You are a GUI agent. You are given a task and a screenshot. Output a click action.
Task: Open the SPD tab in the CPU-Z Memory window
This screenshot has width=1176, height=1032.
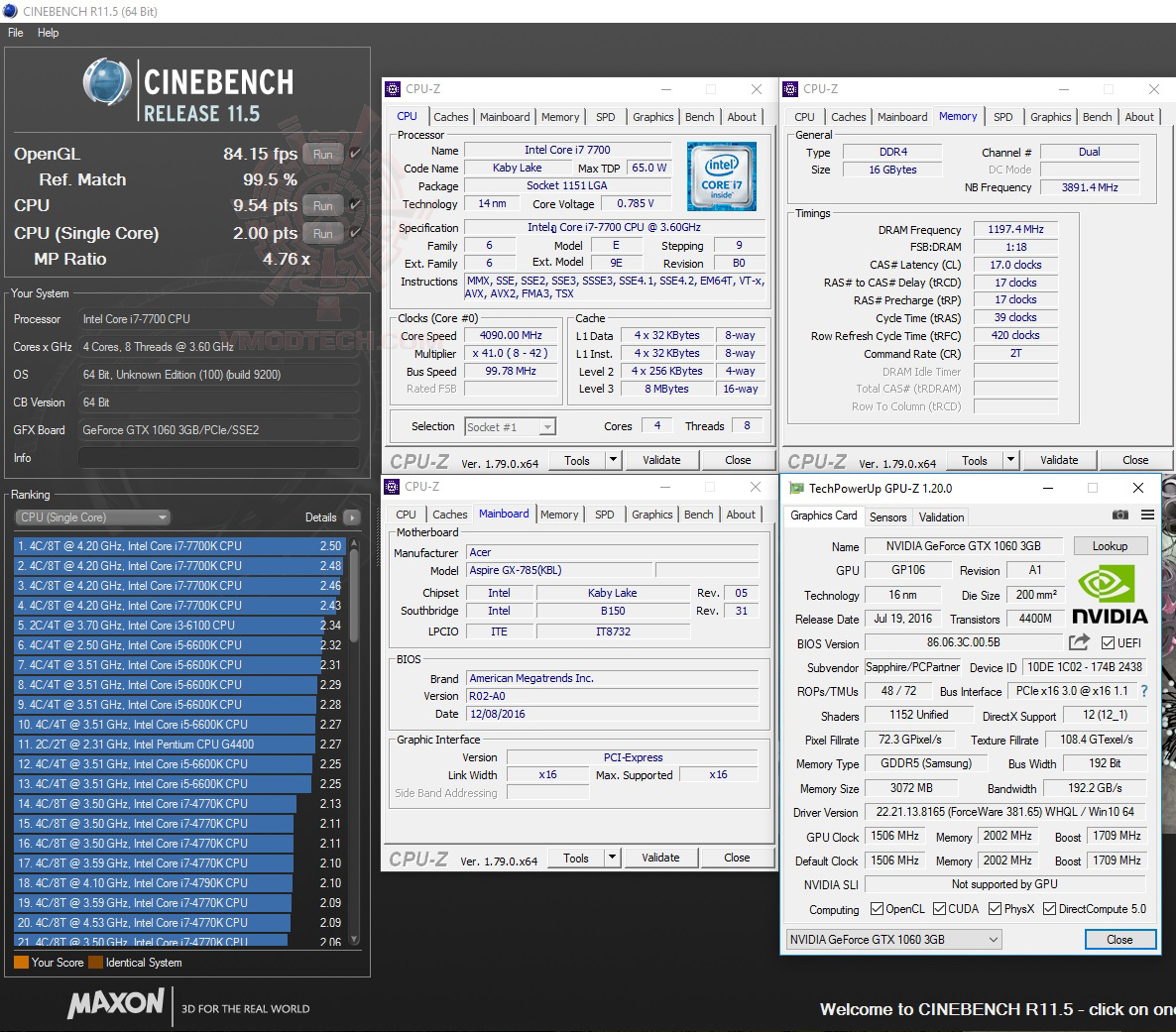click(x=1002, y=117)
